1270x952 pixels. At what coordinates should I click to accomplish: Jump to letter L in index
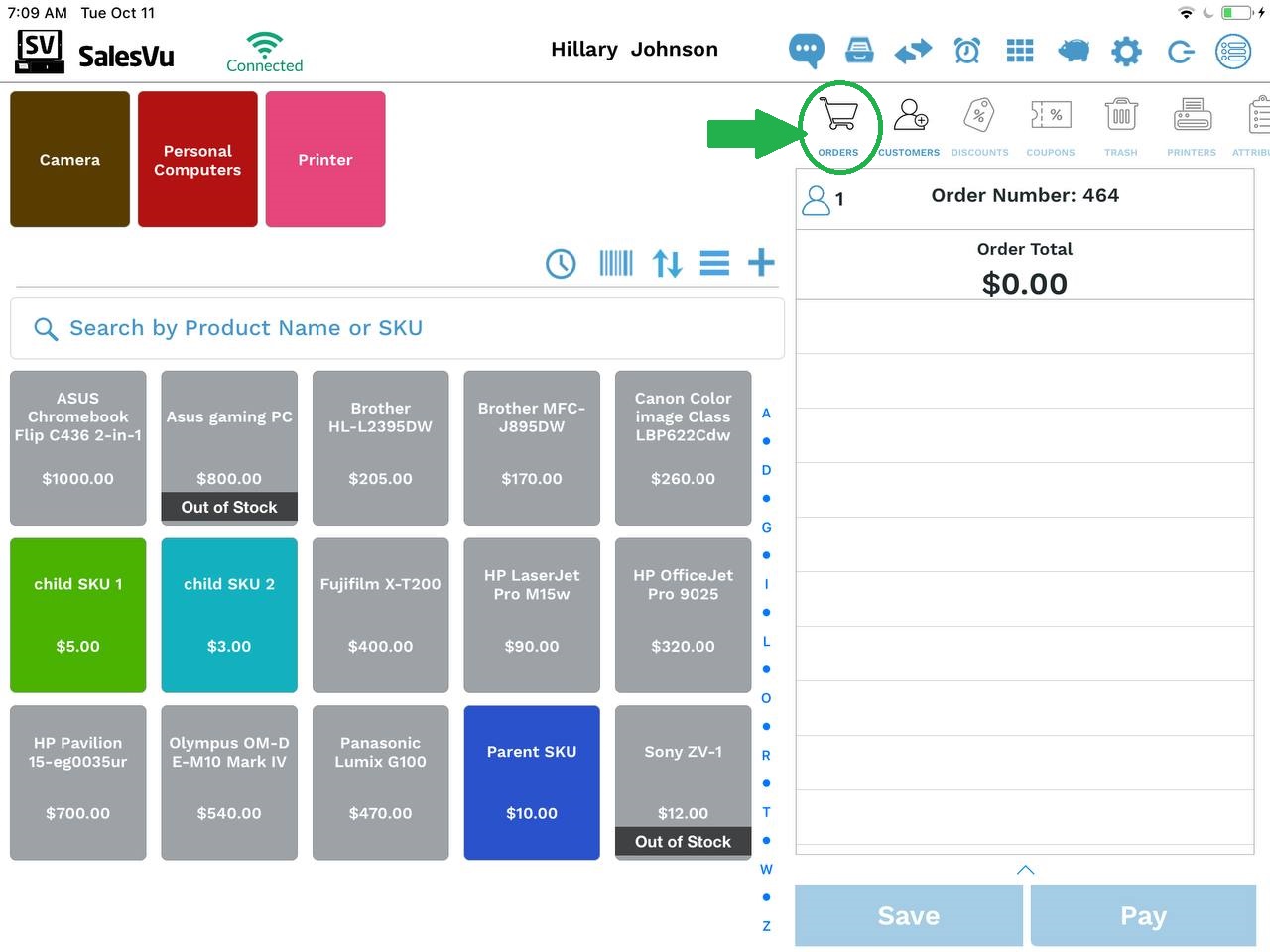(x=766, y=641)
